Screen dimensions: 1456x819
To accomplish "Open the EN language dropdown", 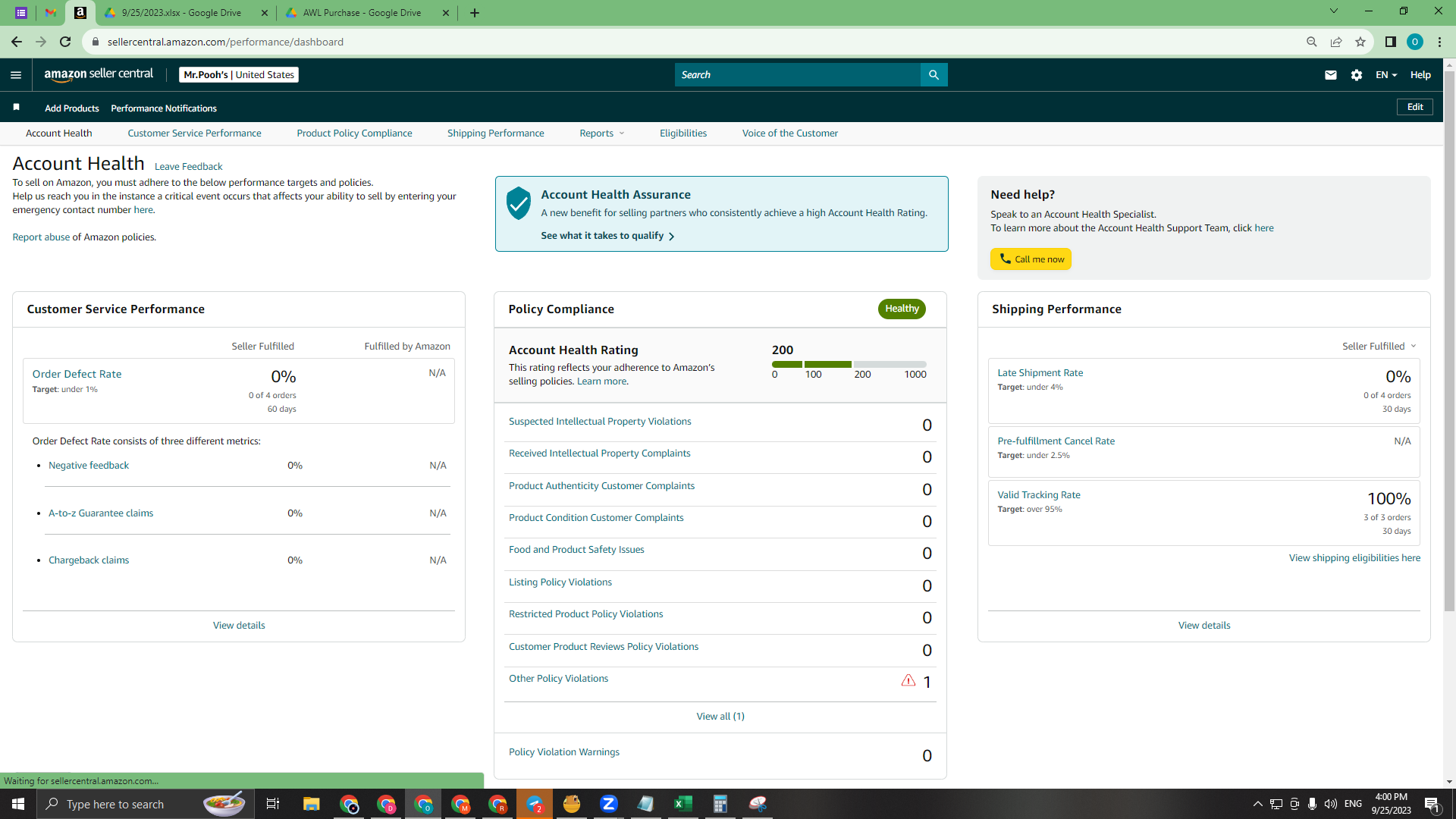I will click(1386, 75).
